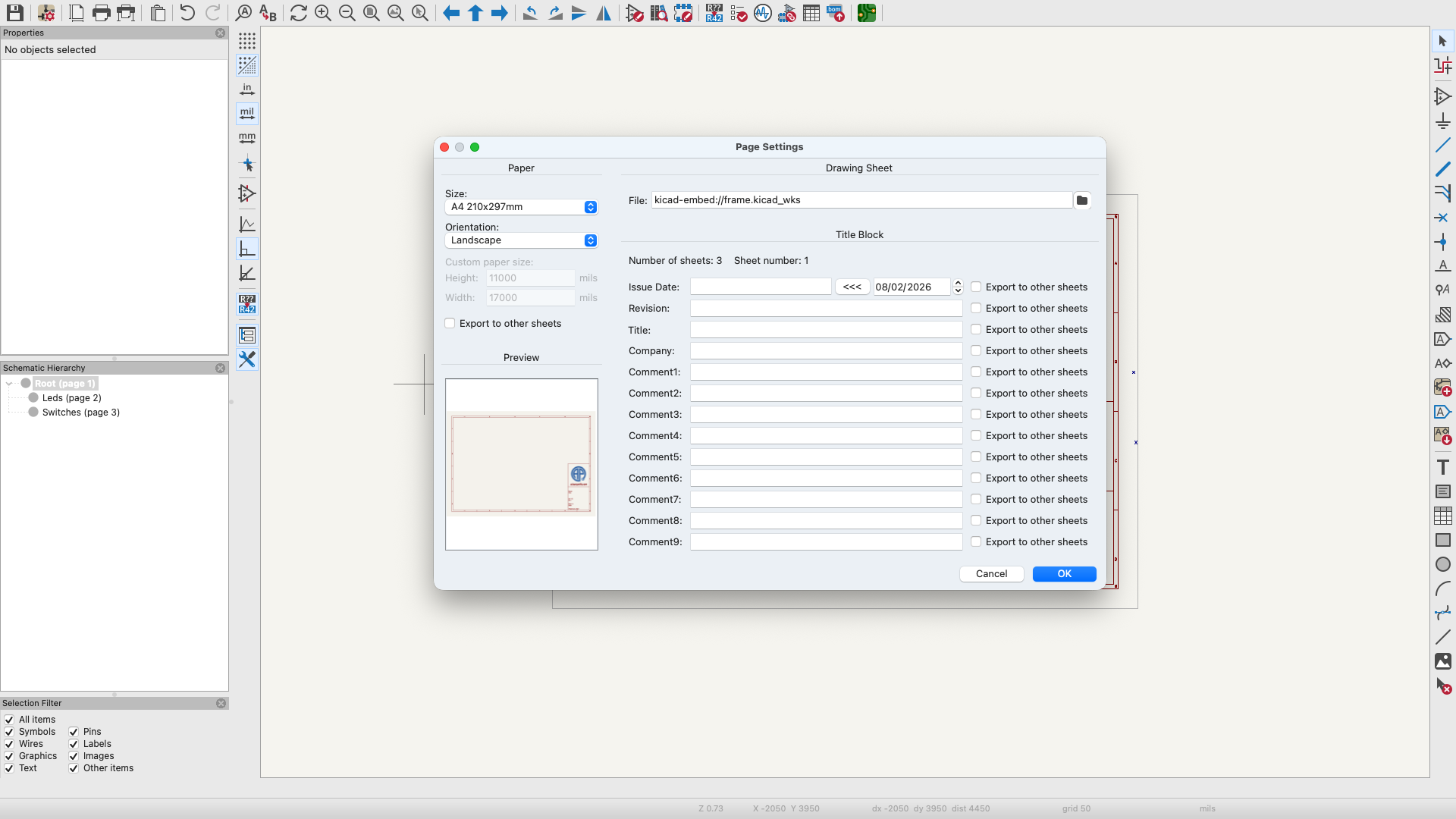1456x819 pixels.
Task: Switch units to millimeters
Action: tap(247, 138)
